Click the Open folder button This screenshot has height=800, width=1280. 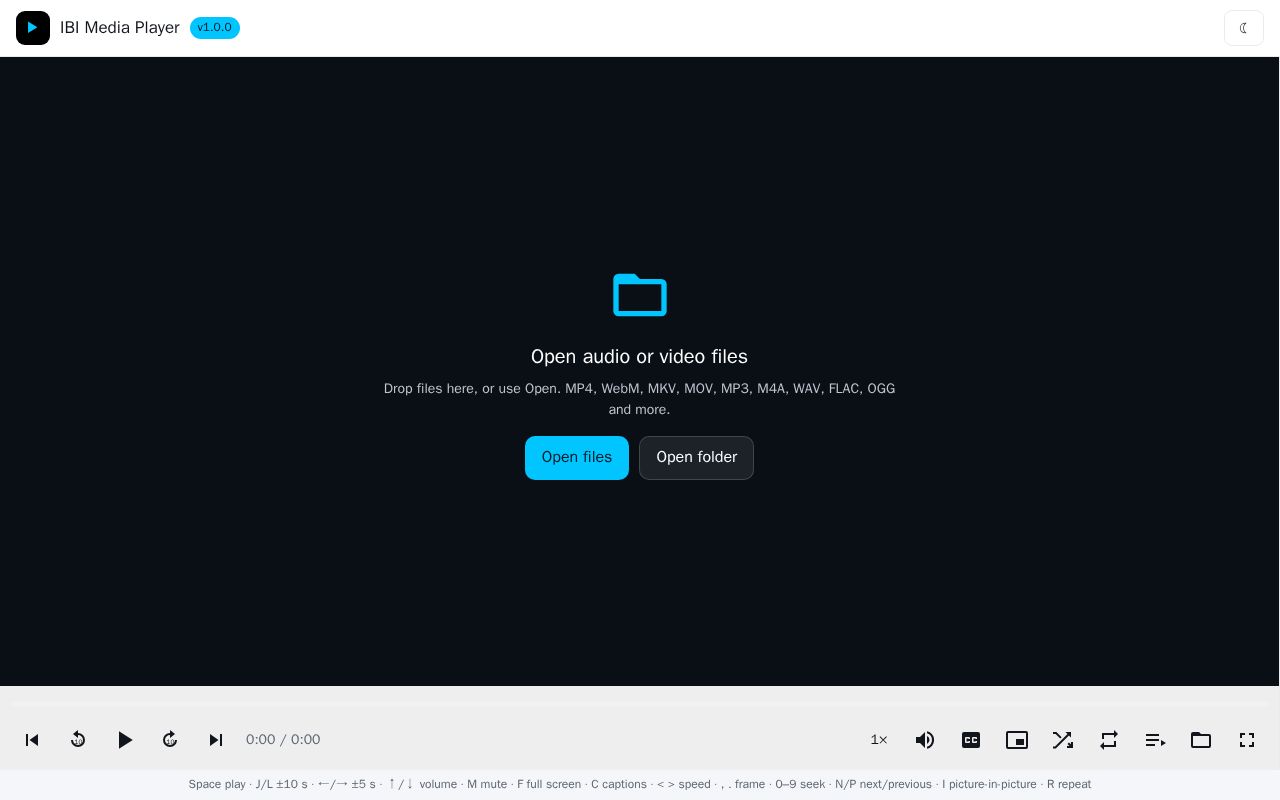tap(696, 458)
